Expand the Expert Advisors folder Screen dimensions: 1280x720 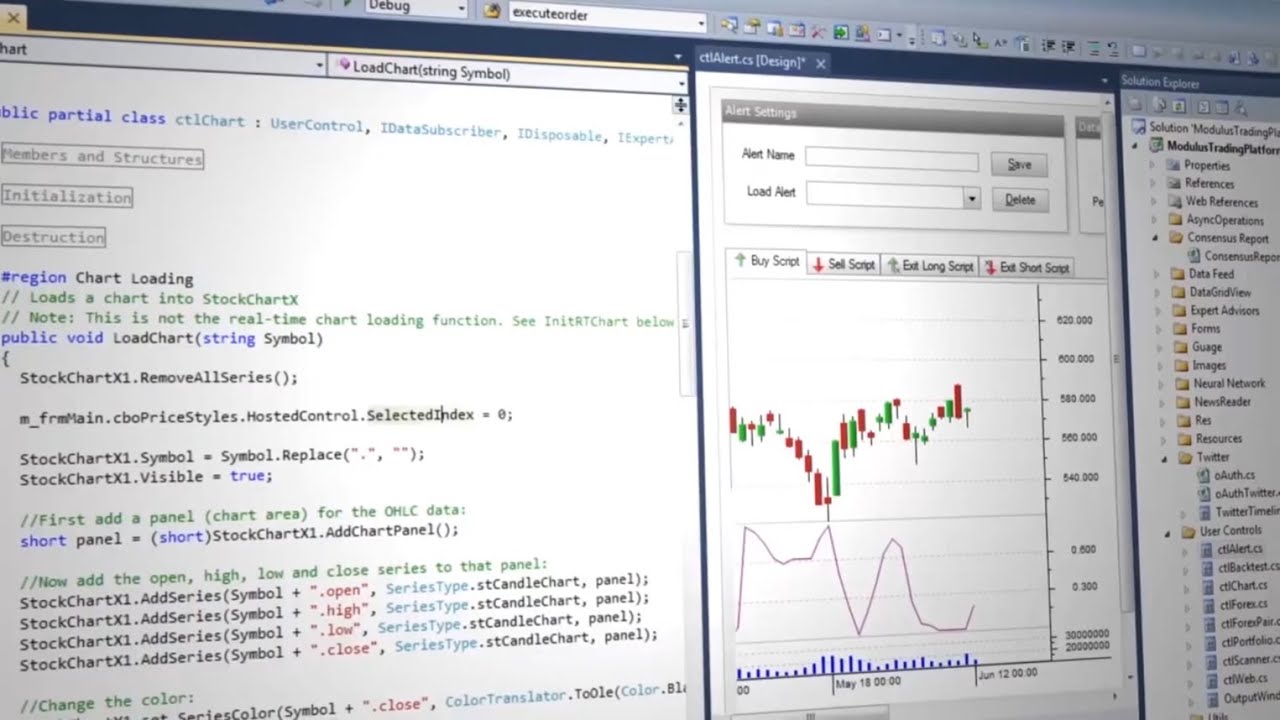pyautogui.click(x=1157, y=311)
